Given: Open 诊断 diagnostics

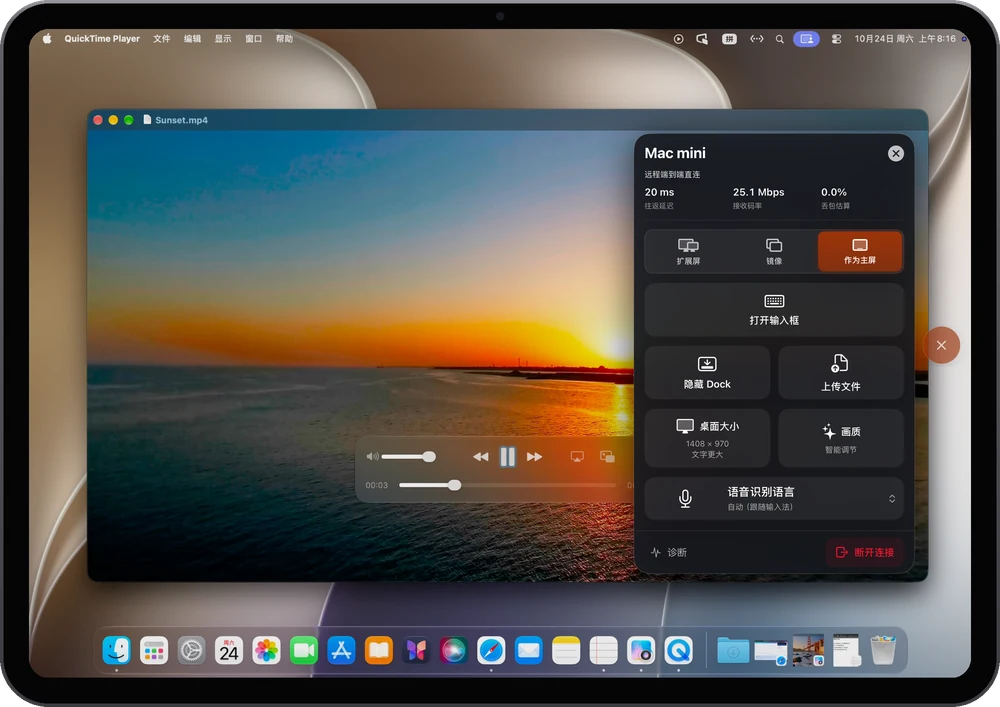Looking at the screenshot, I should tap(668, 552).
